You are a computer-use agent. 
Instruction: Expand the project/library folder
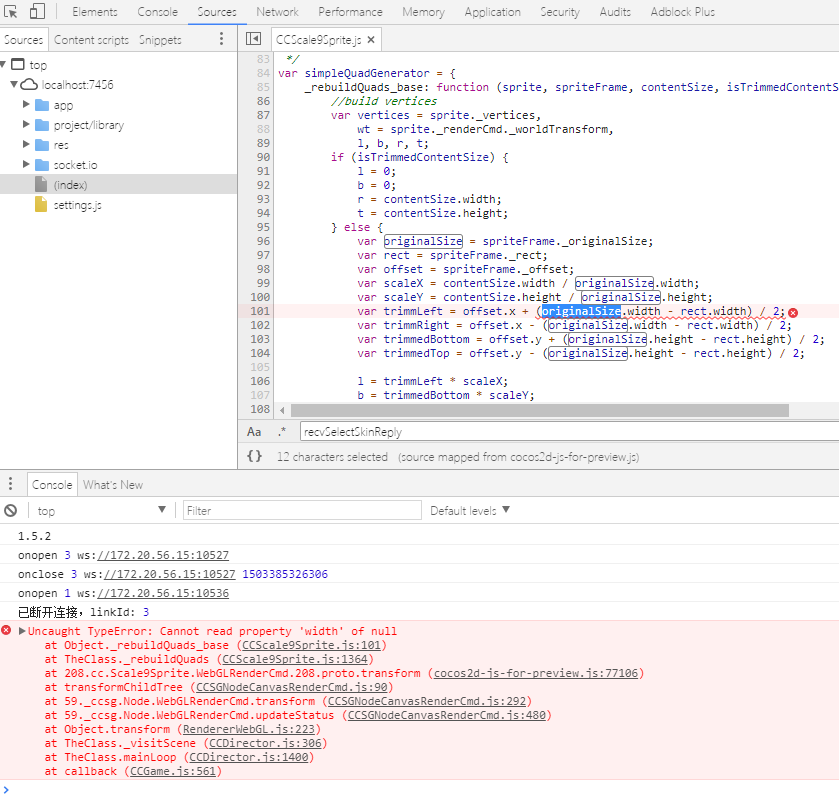(x=27, y=125)
